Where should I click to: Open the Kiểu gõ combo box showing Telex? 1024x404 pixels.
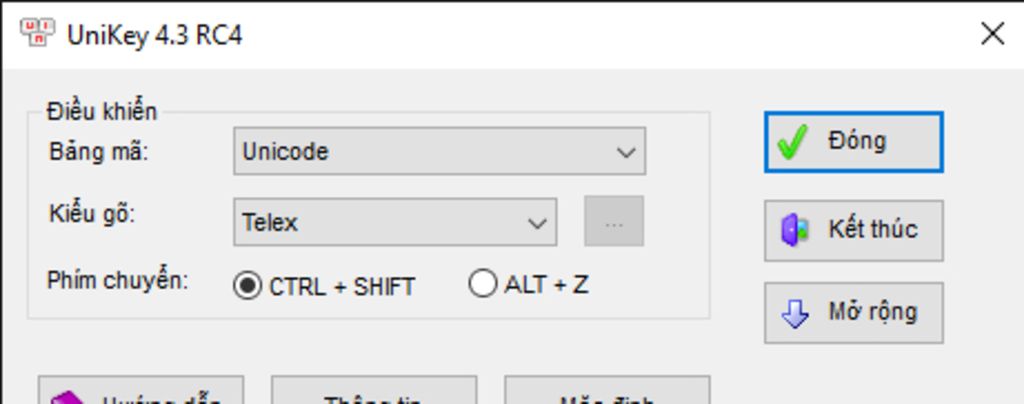coord(395,223)
